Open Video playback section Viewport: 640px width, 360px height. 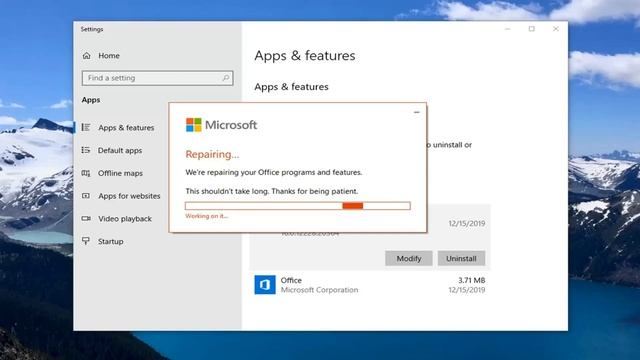(x=125, y=219)
